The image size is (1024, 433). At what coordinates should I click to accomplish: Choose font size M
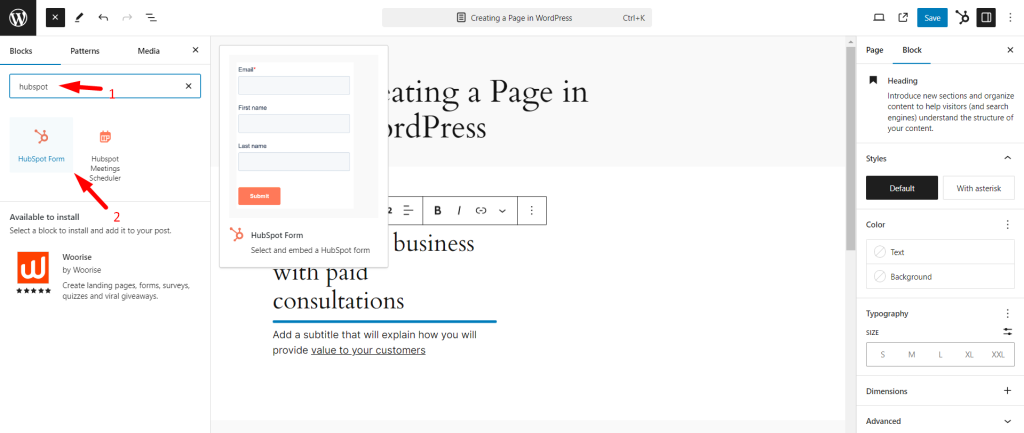[912, 355]
